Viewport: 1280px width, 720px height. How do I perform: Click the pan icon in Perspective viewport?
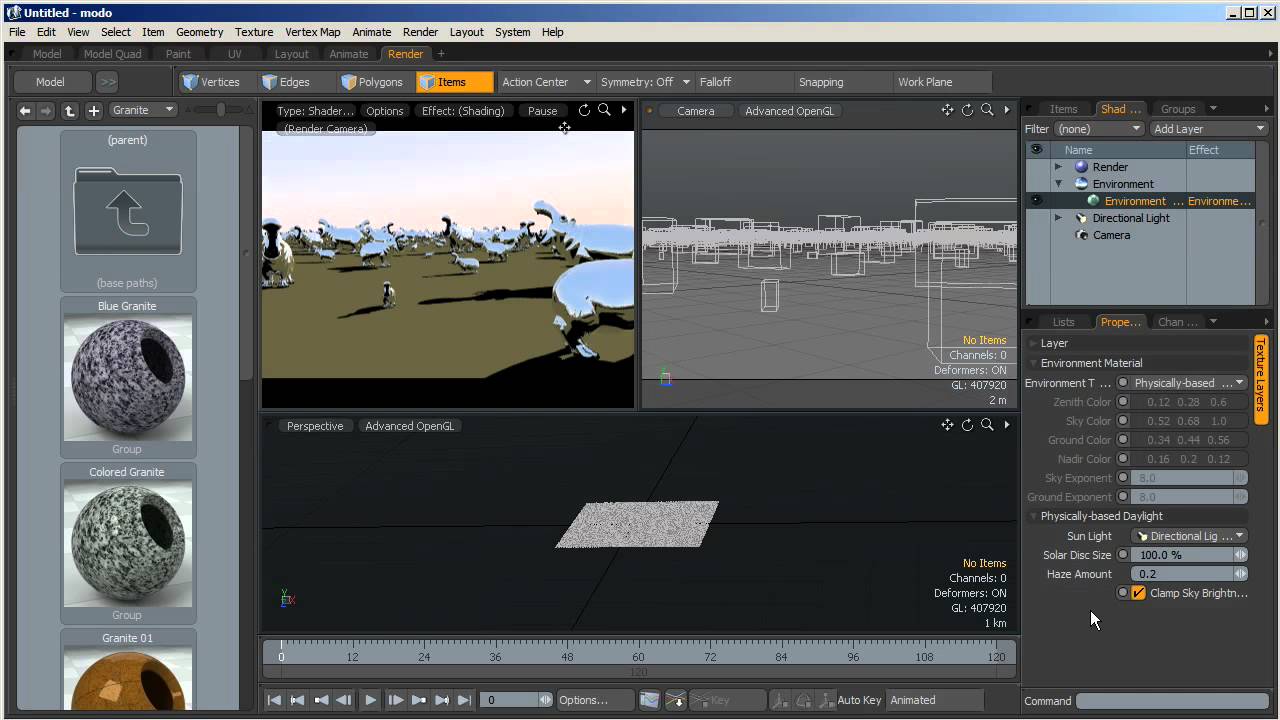point(947,425)
